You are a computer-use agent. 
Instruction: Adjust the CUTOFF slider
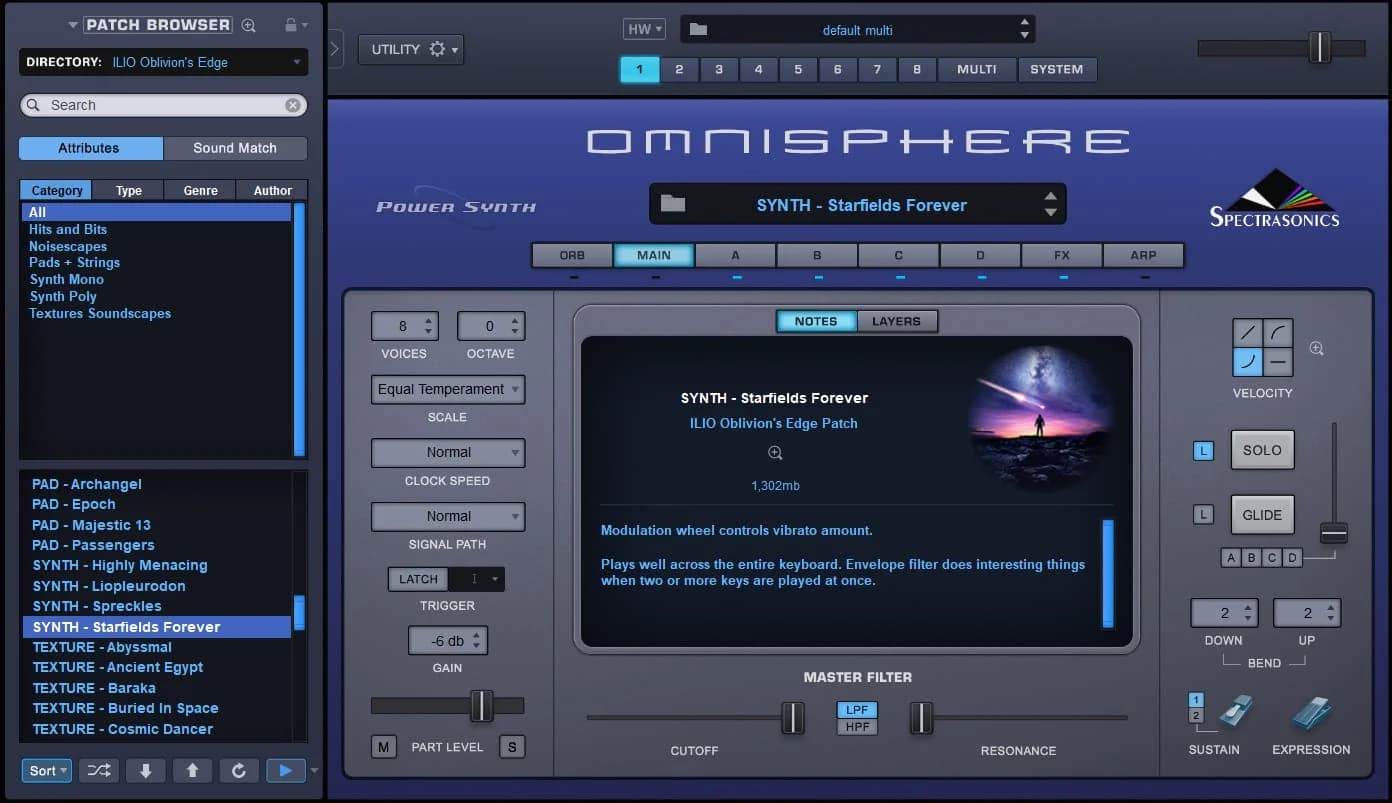793,718
